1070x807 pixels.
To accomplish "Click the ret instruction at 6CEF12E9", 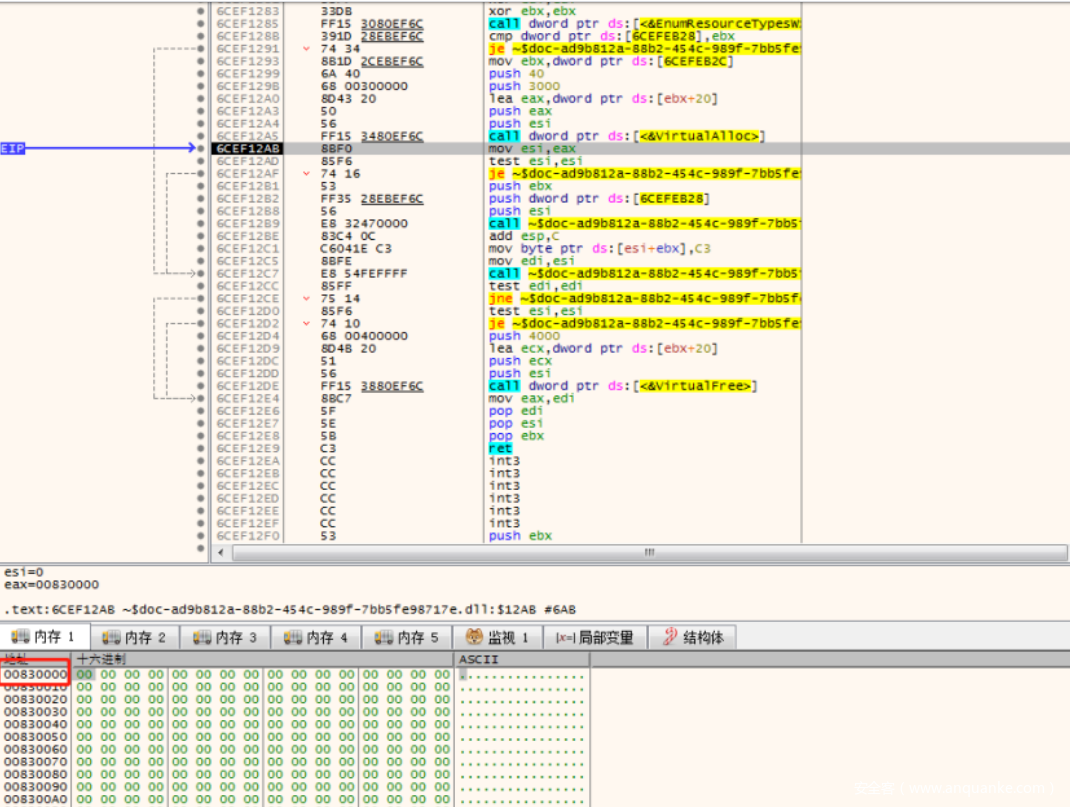I will [x=499, y=448].
